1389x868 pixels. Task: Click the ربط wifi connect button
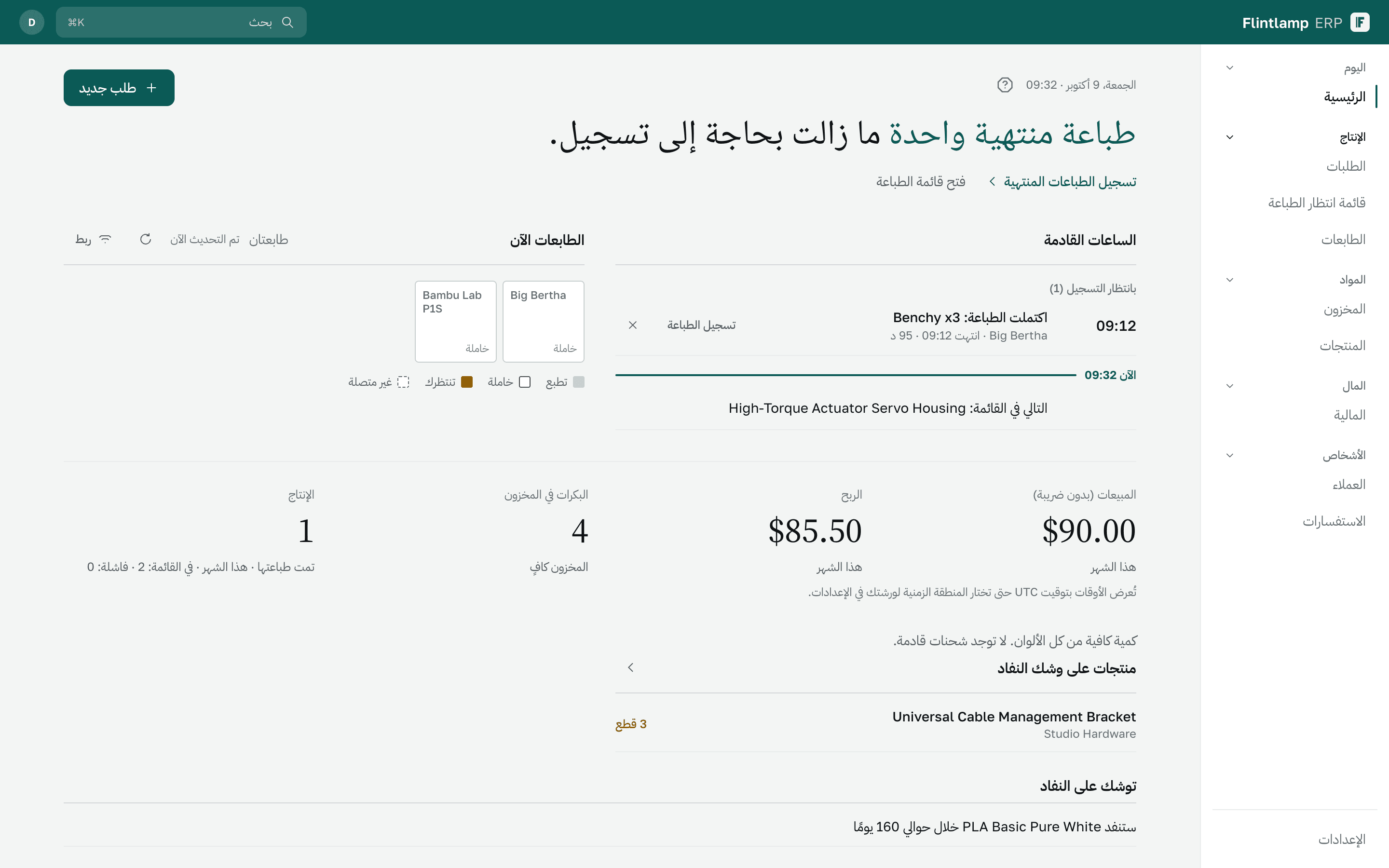[94, 239]
